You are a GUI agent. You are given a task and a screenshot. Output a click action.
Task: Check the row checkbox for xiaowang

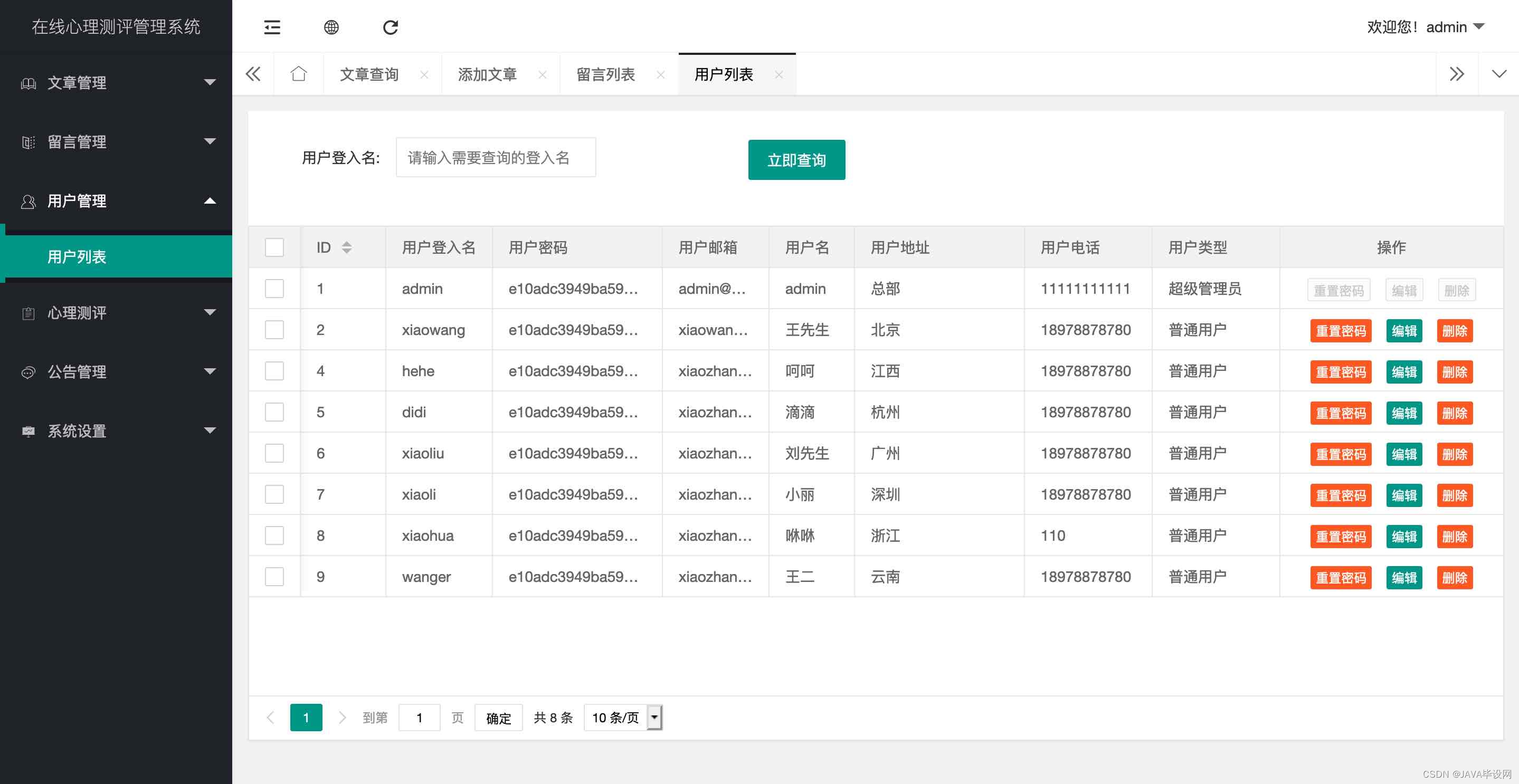point(274,330)
